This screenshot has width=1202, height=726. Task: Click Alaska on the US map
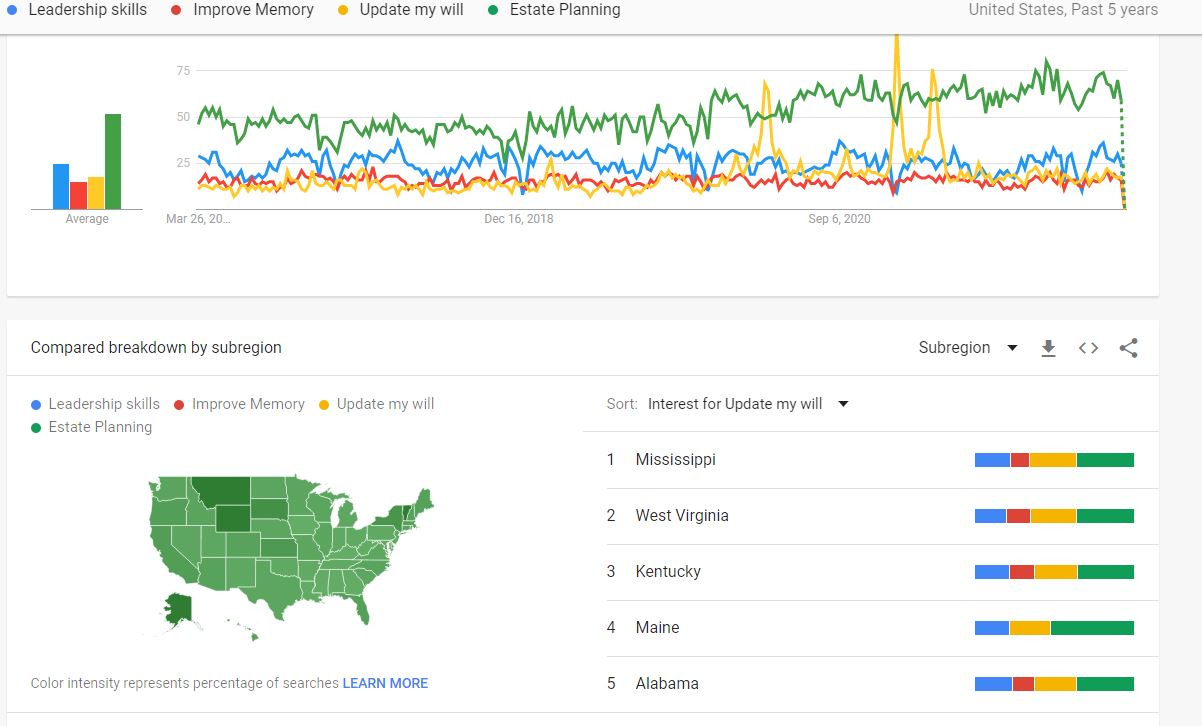point(178,611)
